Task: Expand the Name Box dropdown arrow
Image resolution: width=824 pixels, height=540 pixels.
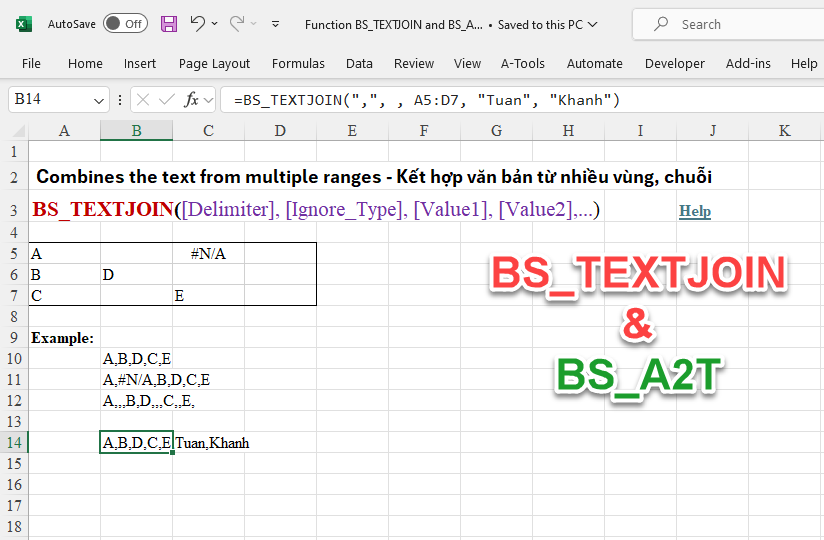Action: pos(99,100)
